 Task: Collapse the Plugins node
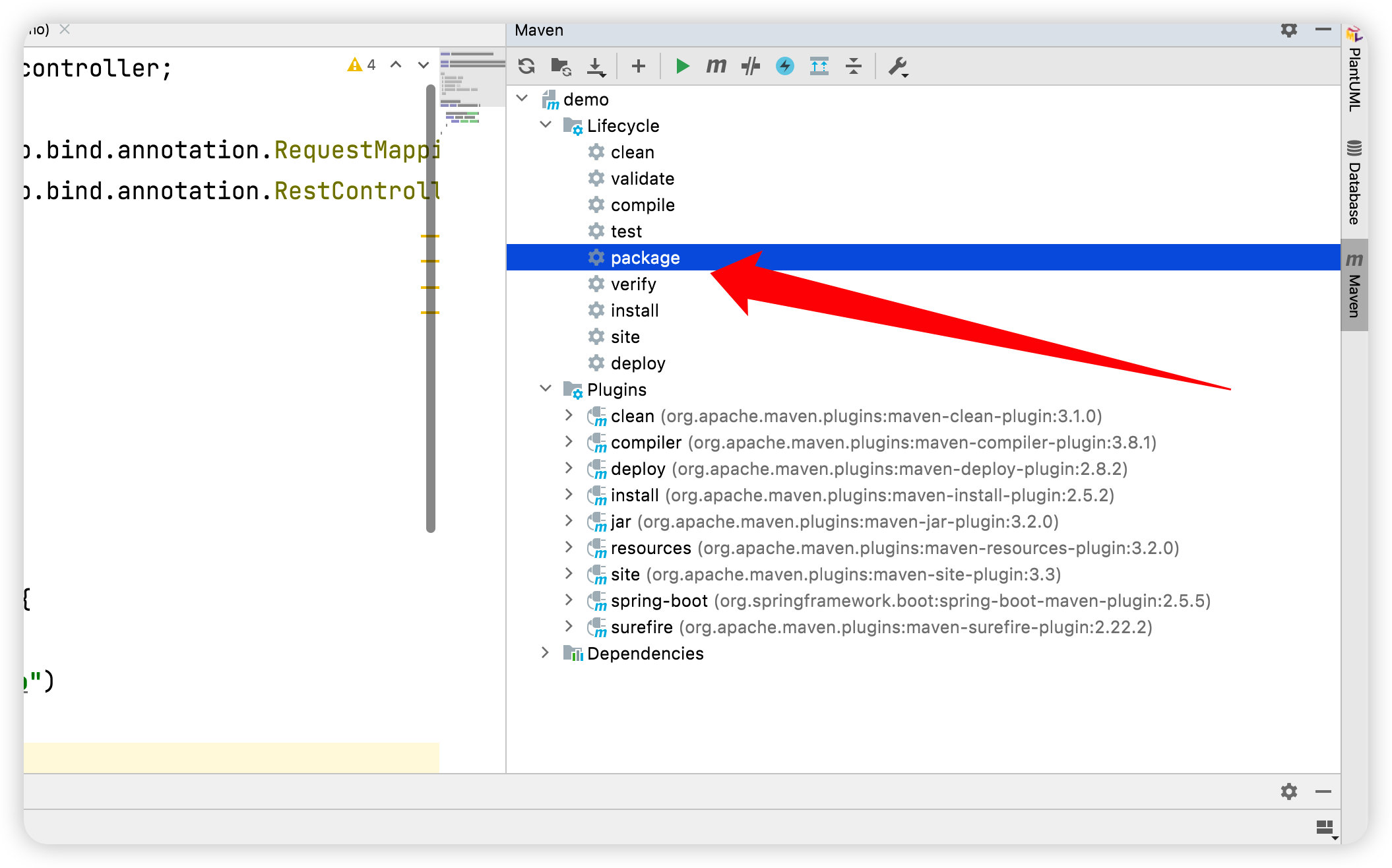click(x=546, y=388)
